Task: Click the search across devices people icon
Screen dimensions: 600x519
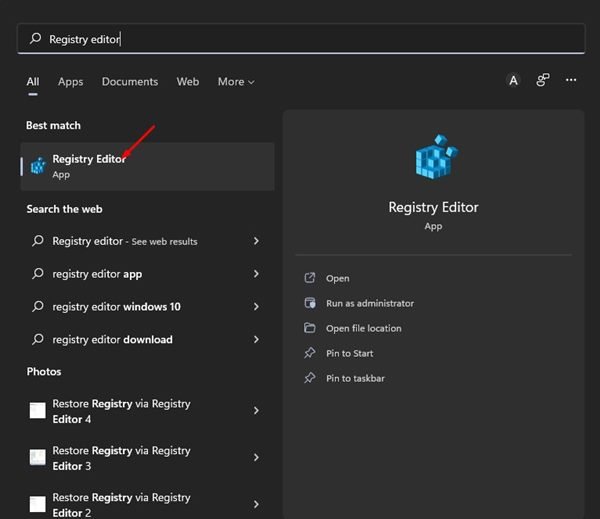Action: pos(542,80)
